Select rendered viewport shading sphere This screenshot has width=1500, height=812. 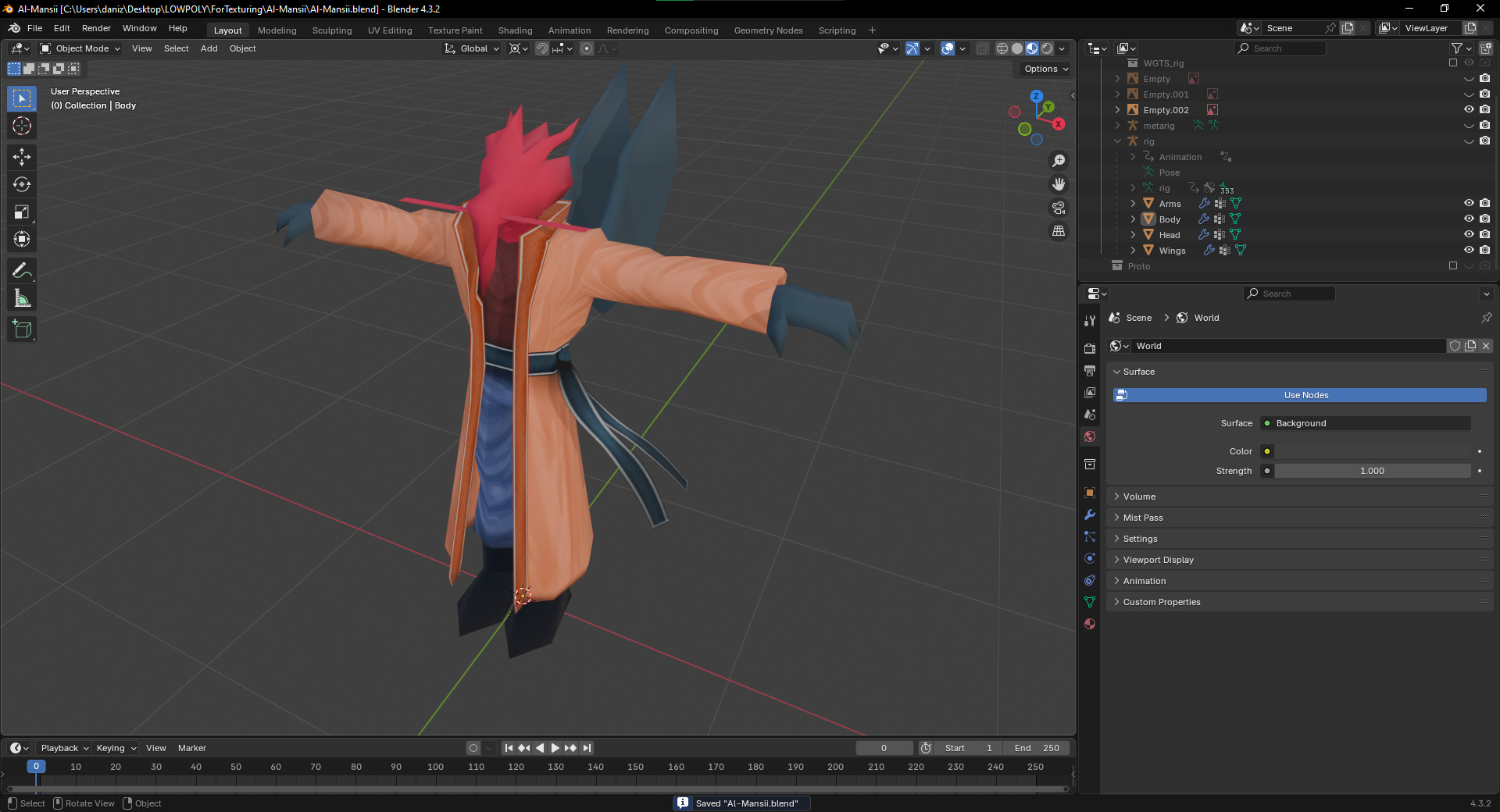(1047, 48)
